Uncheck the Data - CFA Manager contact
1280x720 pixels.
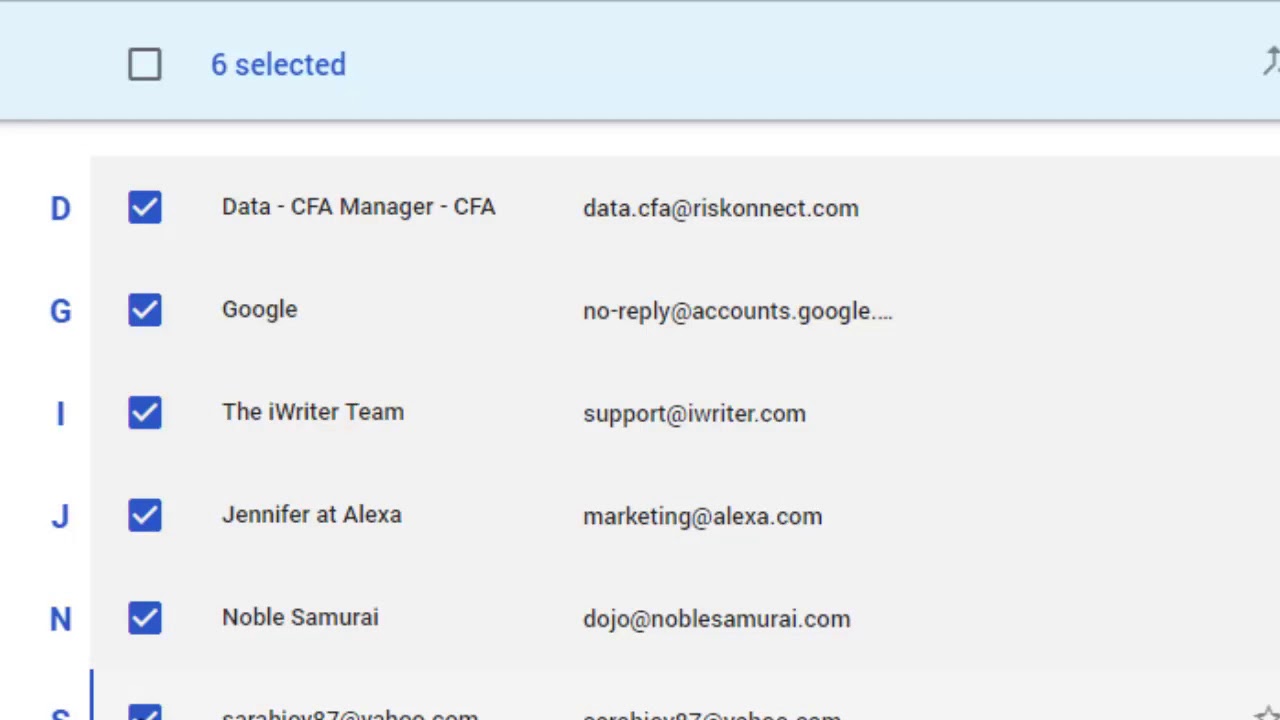click(145, 207)
